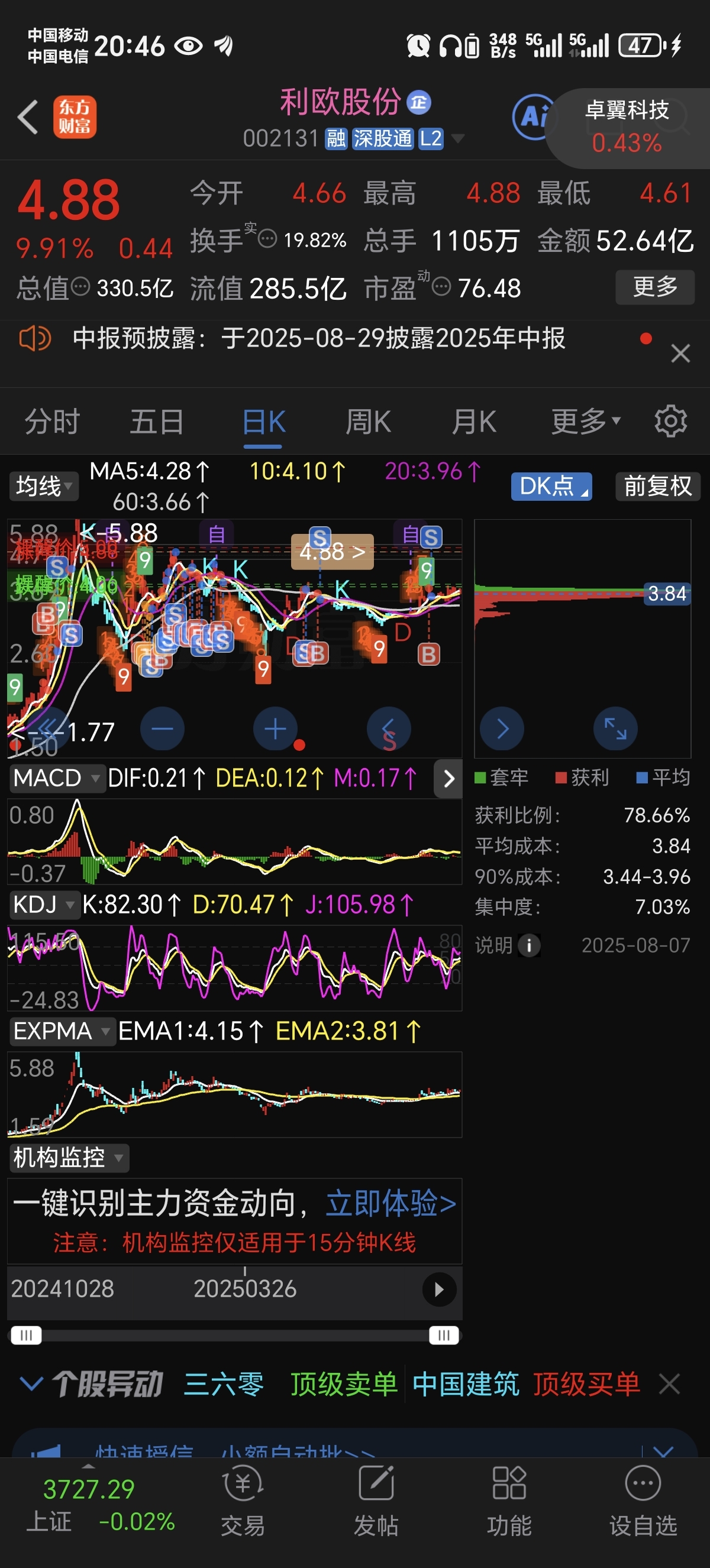This screenshot has height=1568, width=710.
Task: Toggle the 套牢 legend item
Action: [x=501, y=777]
